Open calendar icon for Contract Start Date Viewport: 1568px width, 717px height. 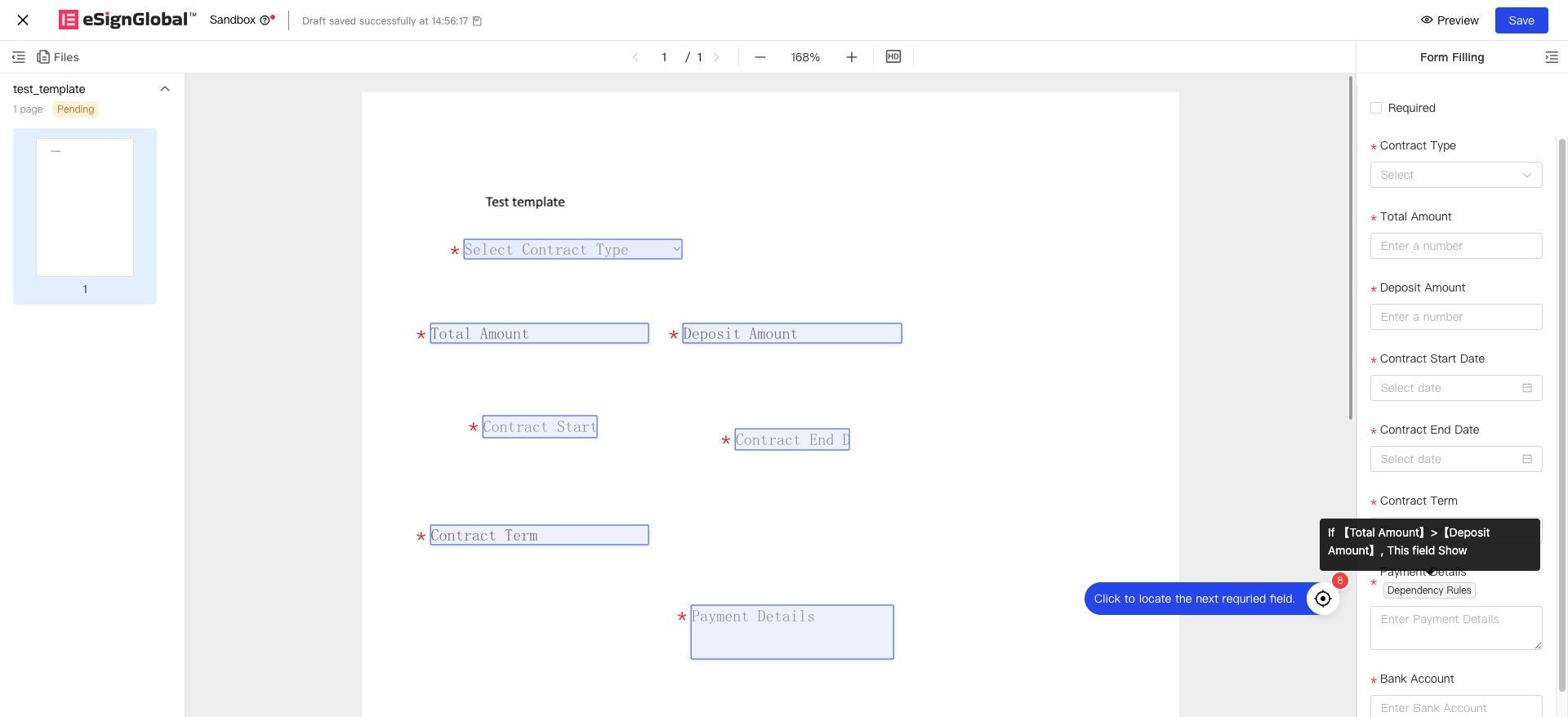pyautogui.click(x=1526, y=388)
